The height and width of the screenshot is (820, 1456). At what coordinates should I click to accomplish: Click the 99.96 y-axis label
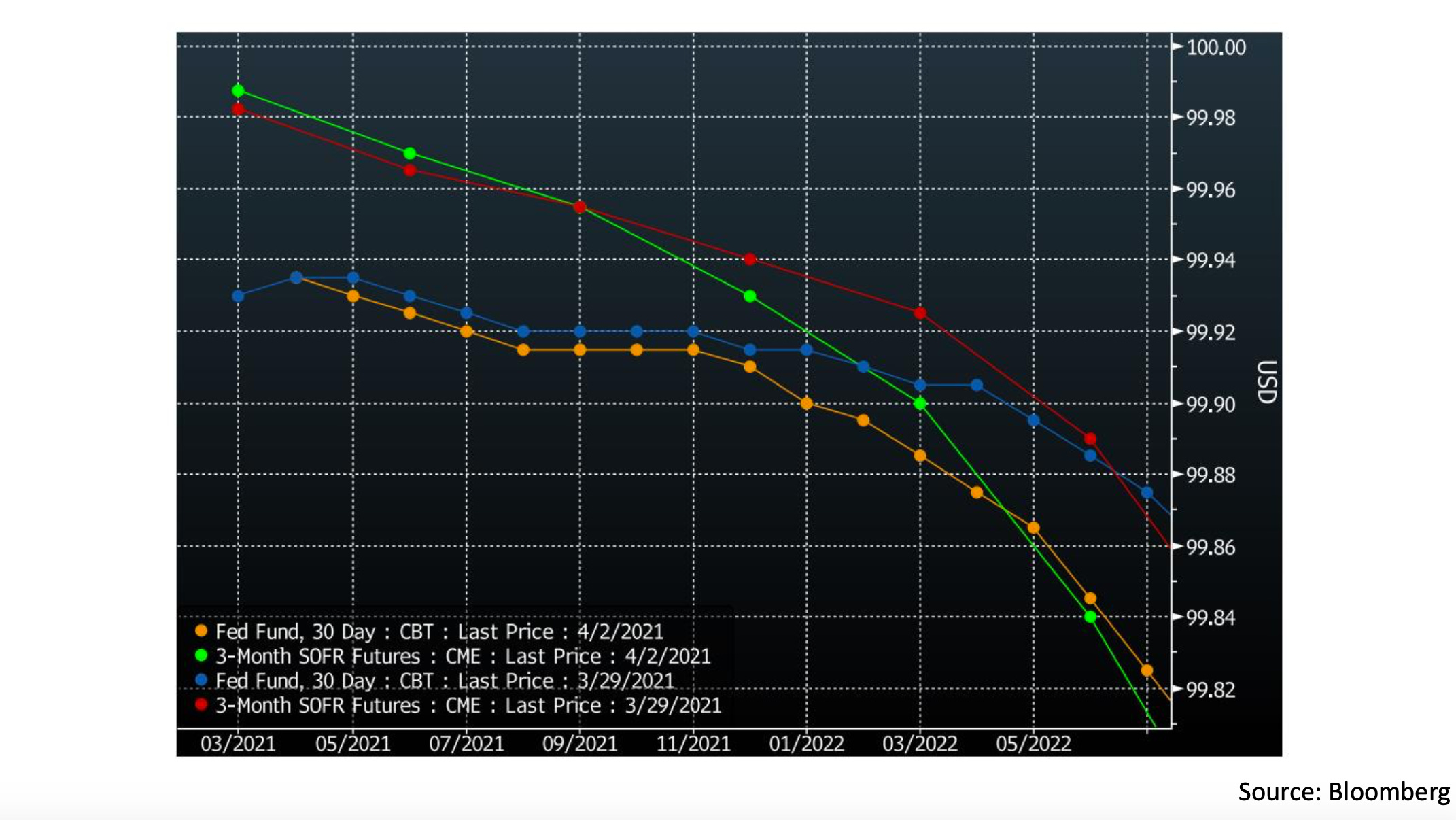coord(1211,190)
